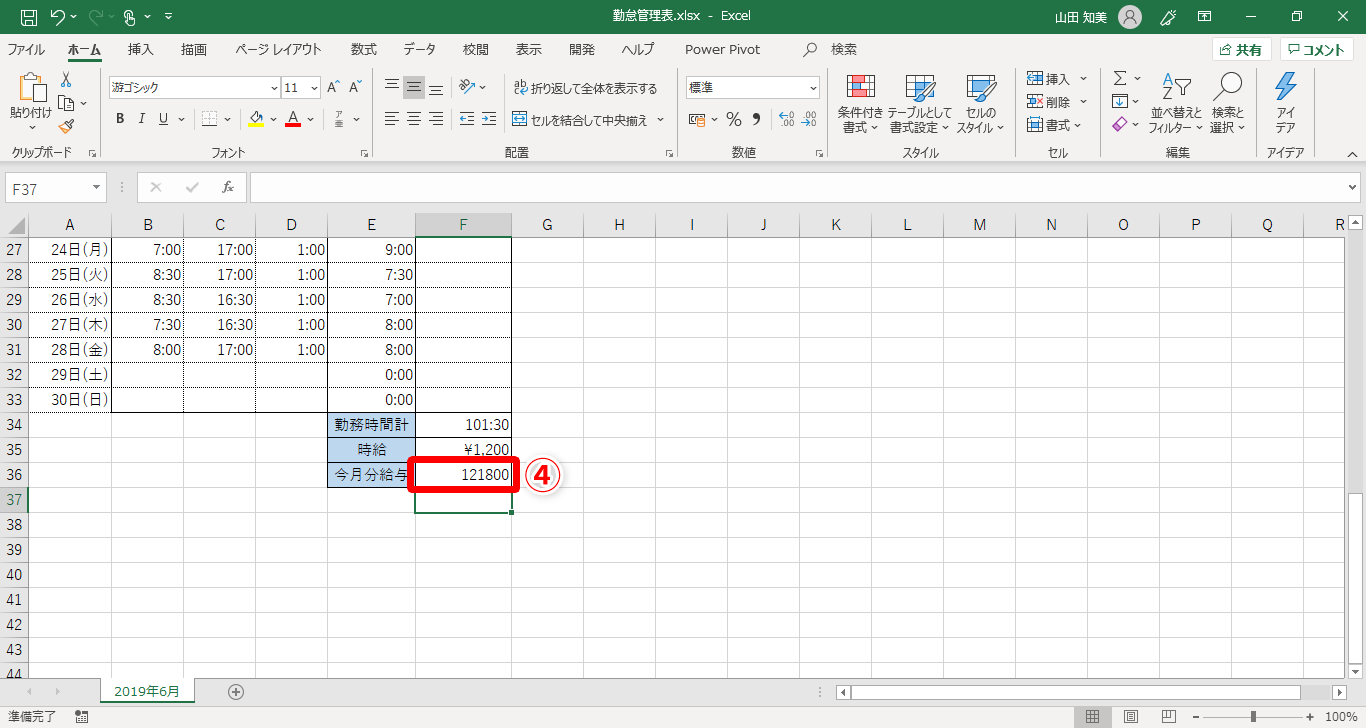
Task: Click the Conditional Formatting icon
Action: [861, 105]
